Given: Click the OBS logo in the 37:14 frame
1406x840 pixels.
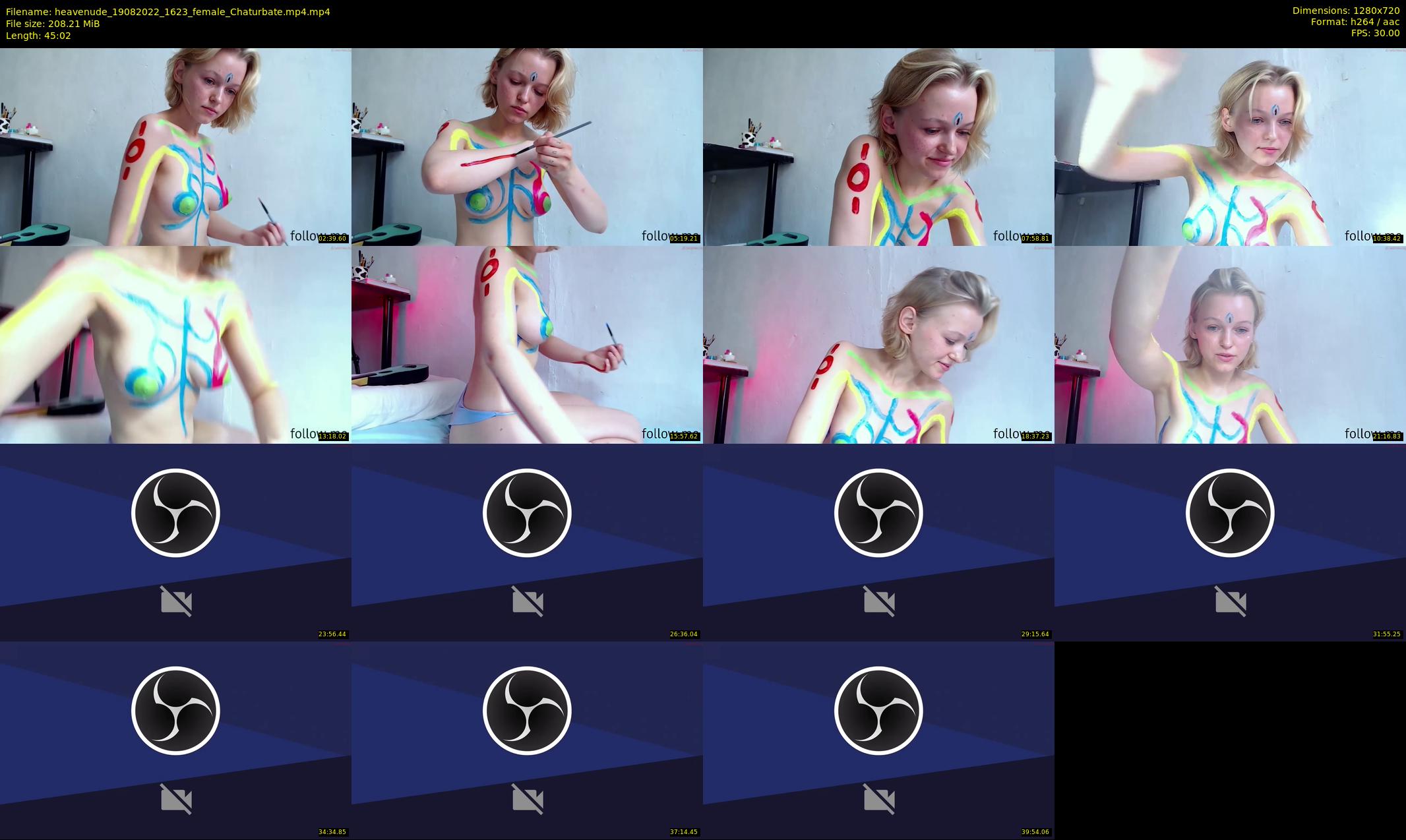Looking at the screenshot, I should 527,711.
